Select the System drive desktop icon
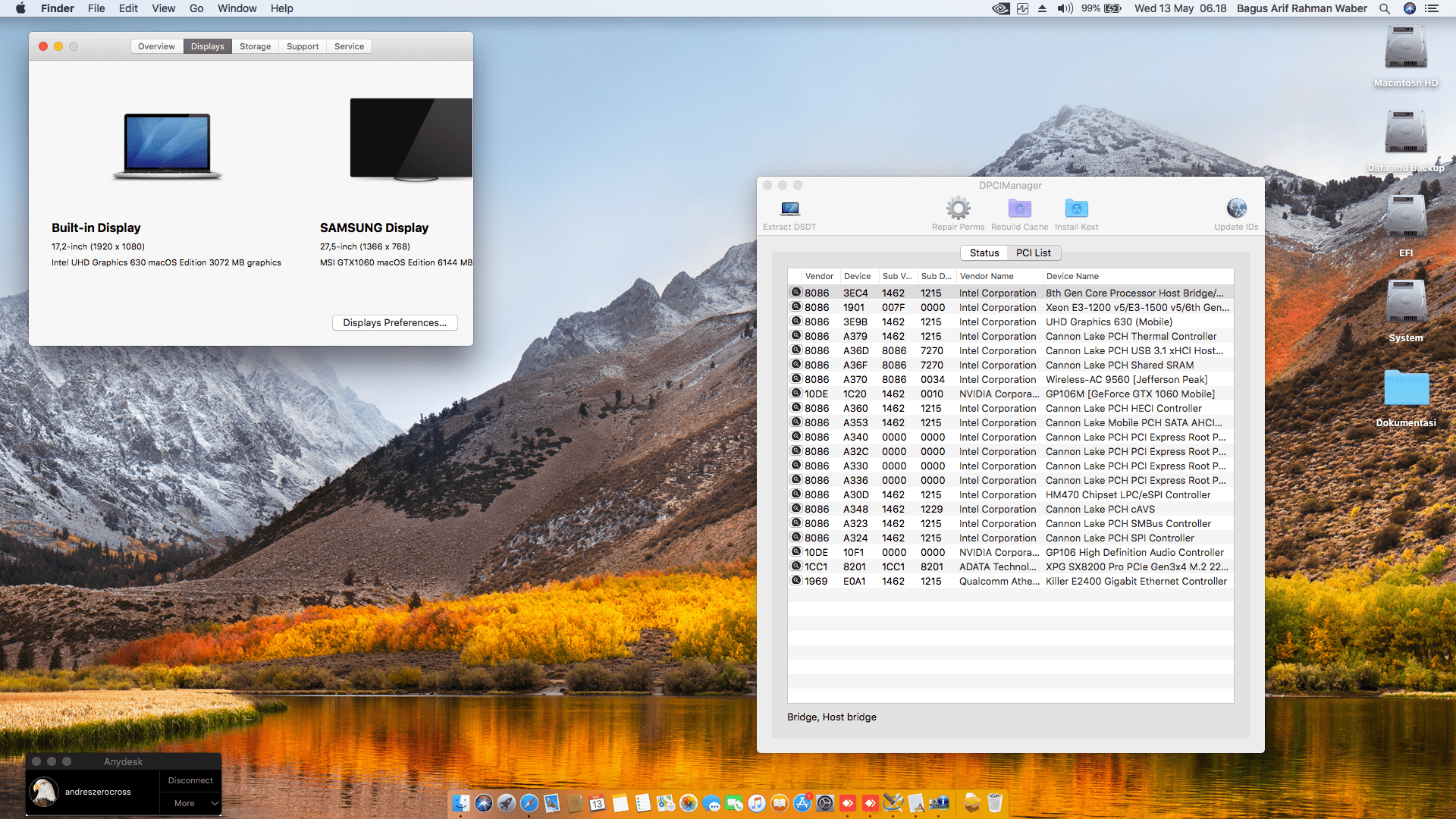Image resolution: width=1456 pixels, height=819 pixels. (1406, 303)
